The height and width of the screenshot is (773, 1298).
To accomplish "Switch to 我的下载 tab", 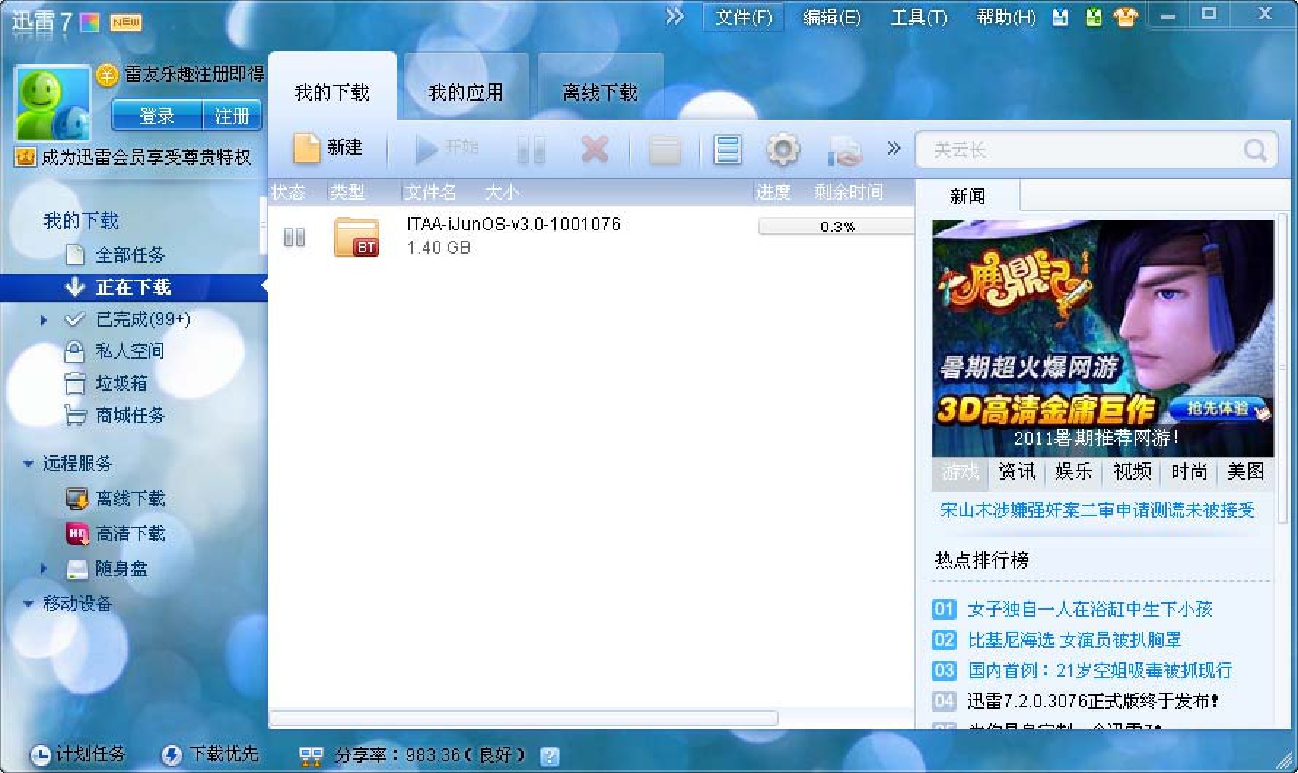I will pyautogui.click(x=332, y=93).
